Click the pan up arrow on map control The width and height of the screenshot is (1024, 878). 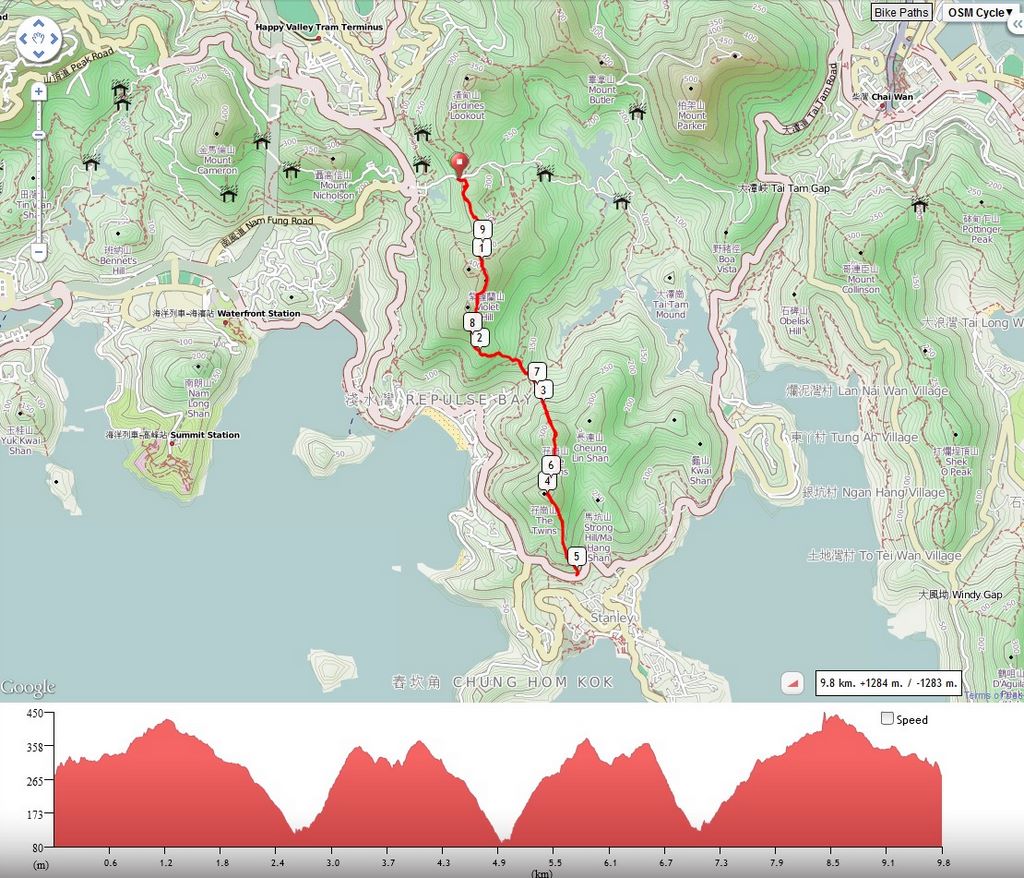[39, 24]
